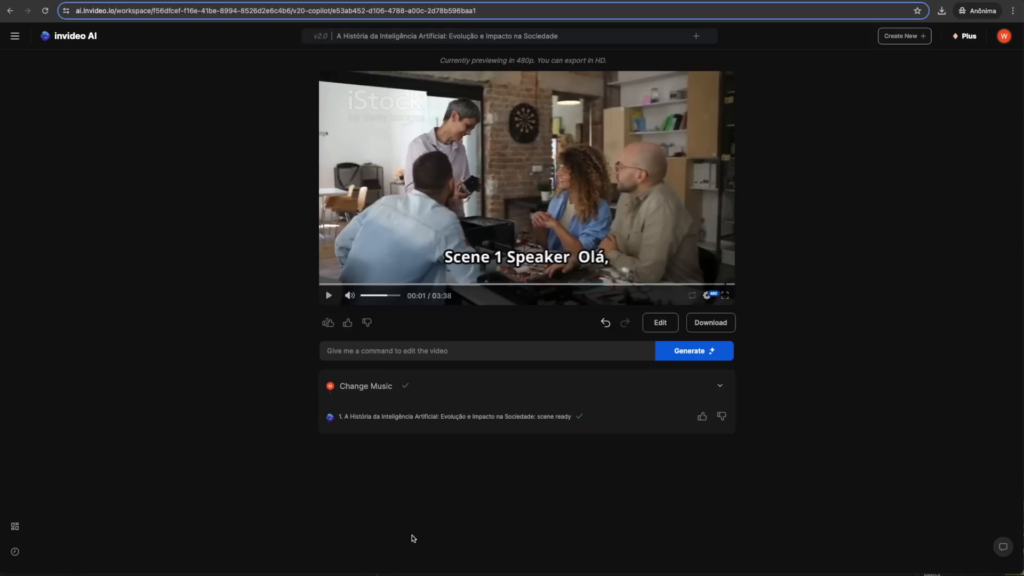
Task: Click the double thumbs up rating
Action: (328, 323)
